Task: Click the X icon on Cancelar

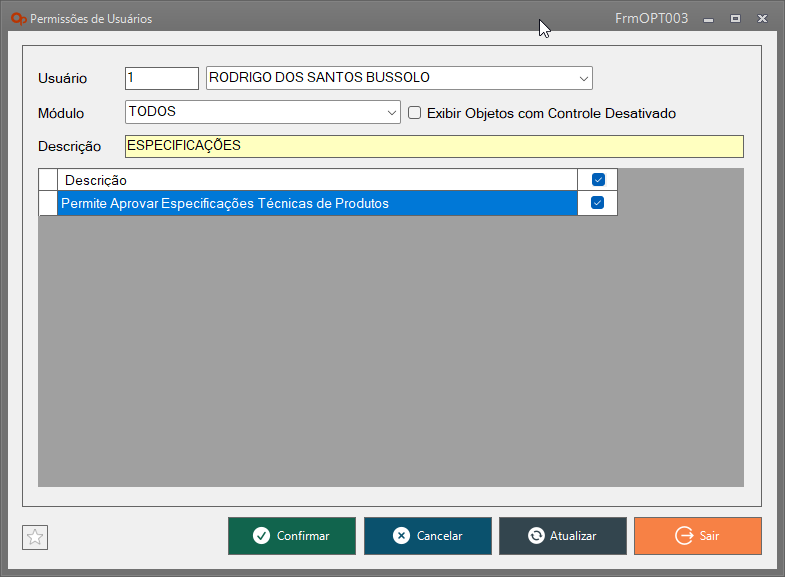Action: [x=401, y=536]
